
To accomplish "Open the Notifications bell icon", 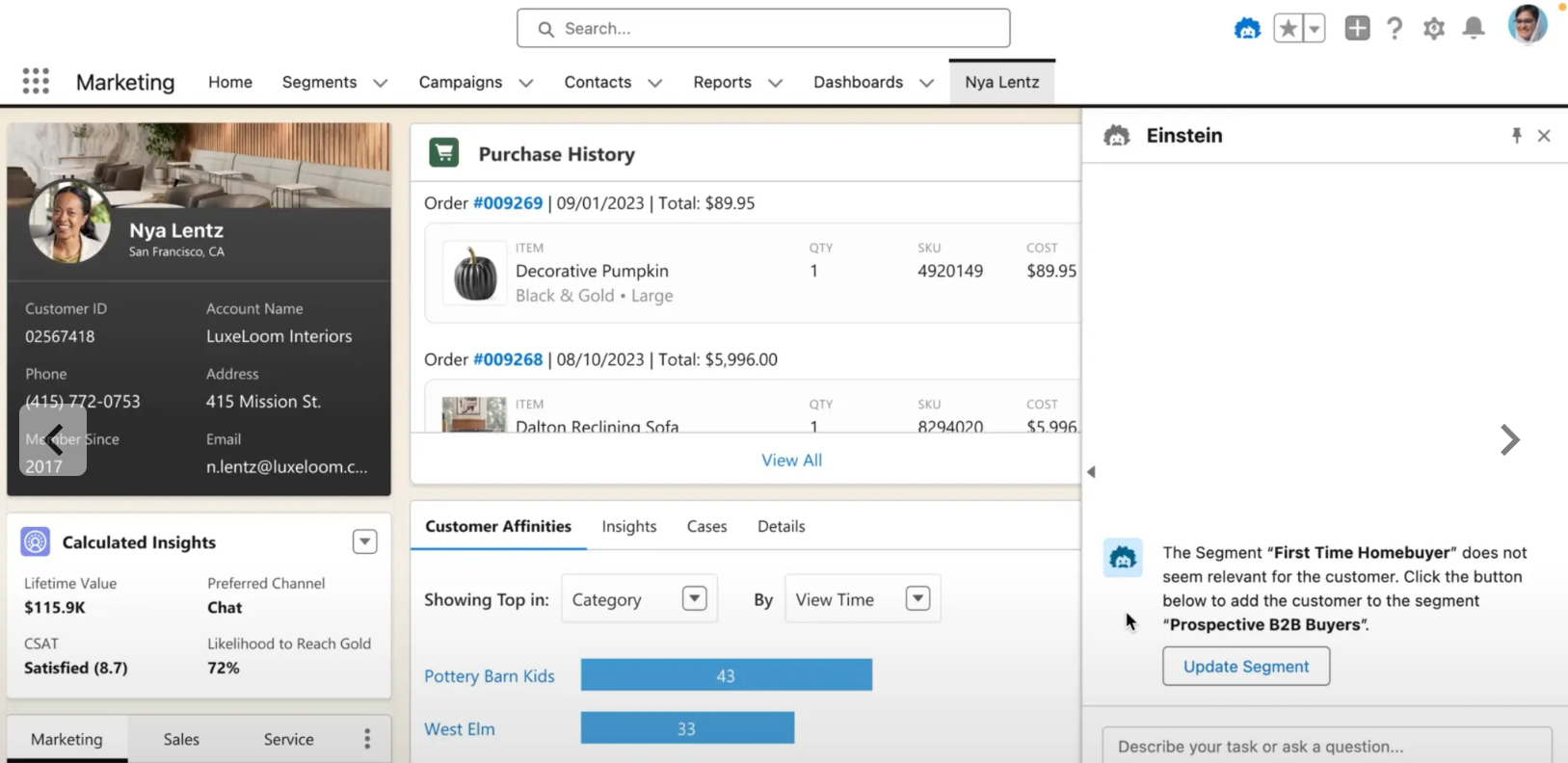I will (x=1474, y=29).
